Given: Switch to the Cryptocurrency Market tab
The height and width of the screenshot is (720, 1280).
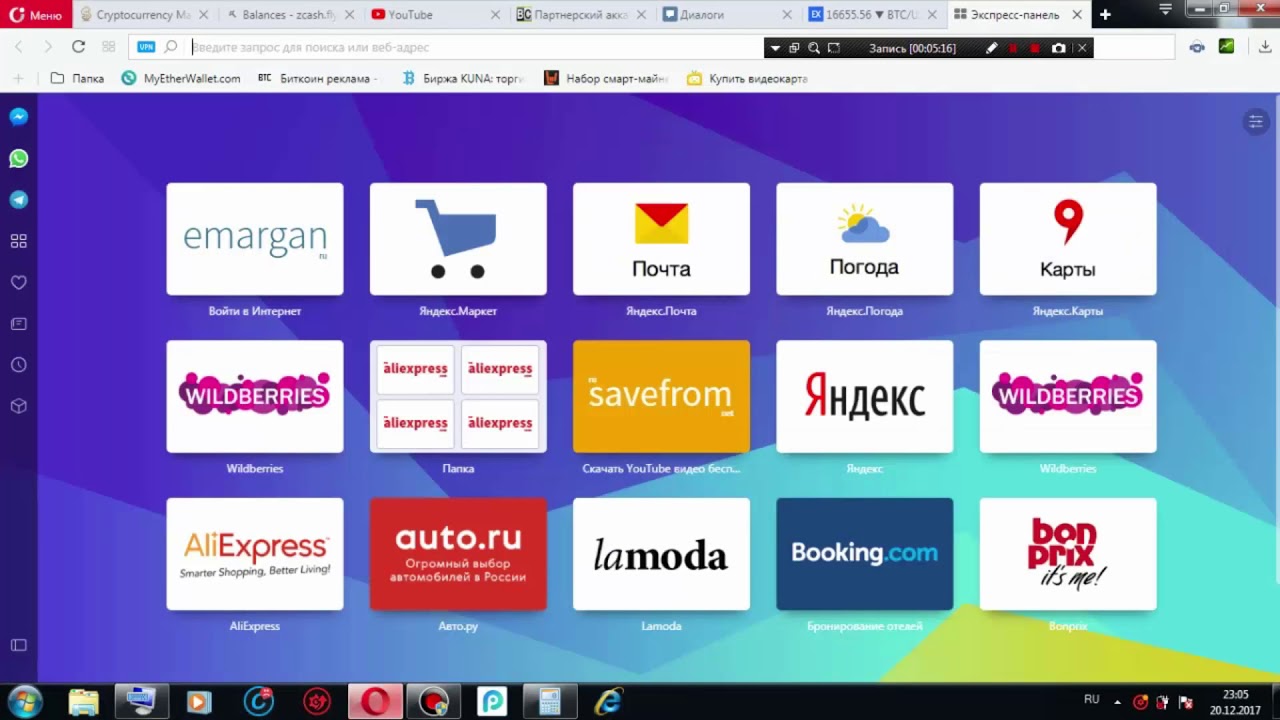Looking at the screenshot, I should [x=143, y=15].
